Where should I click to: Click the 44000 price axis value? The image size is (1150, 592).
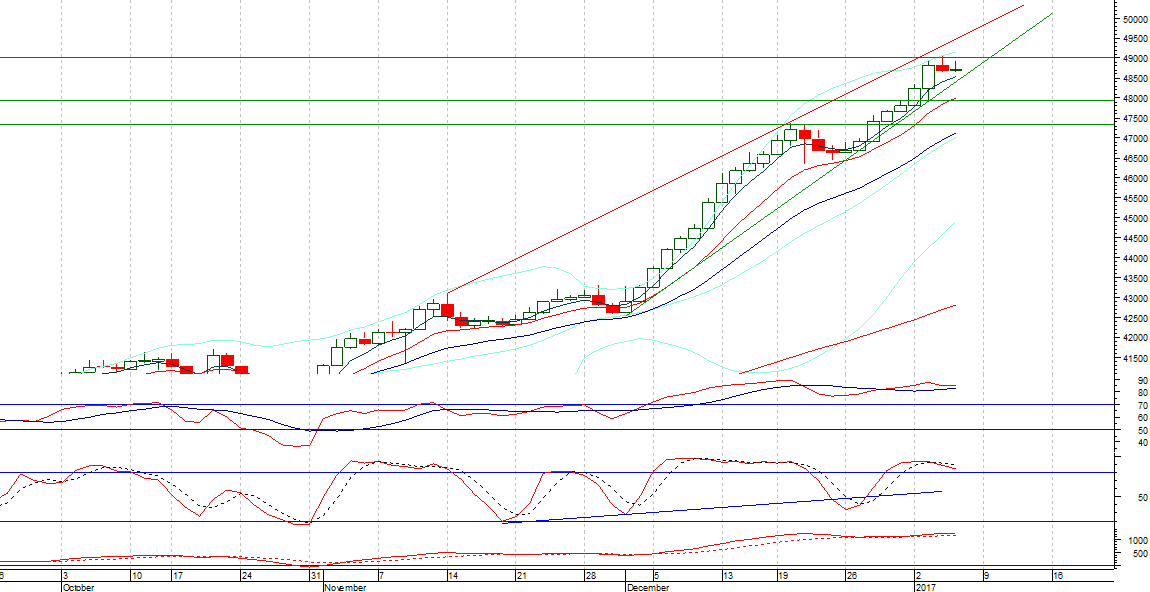1134,259
